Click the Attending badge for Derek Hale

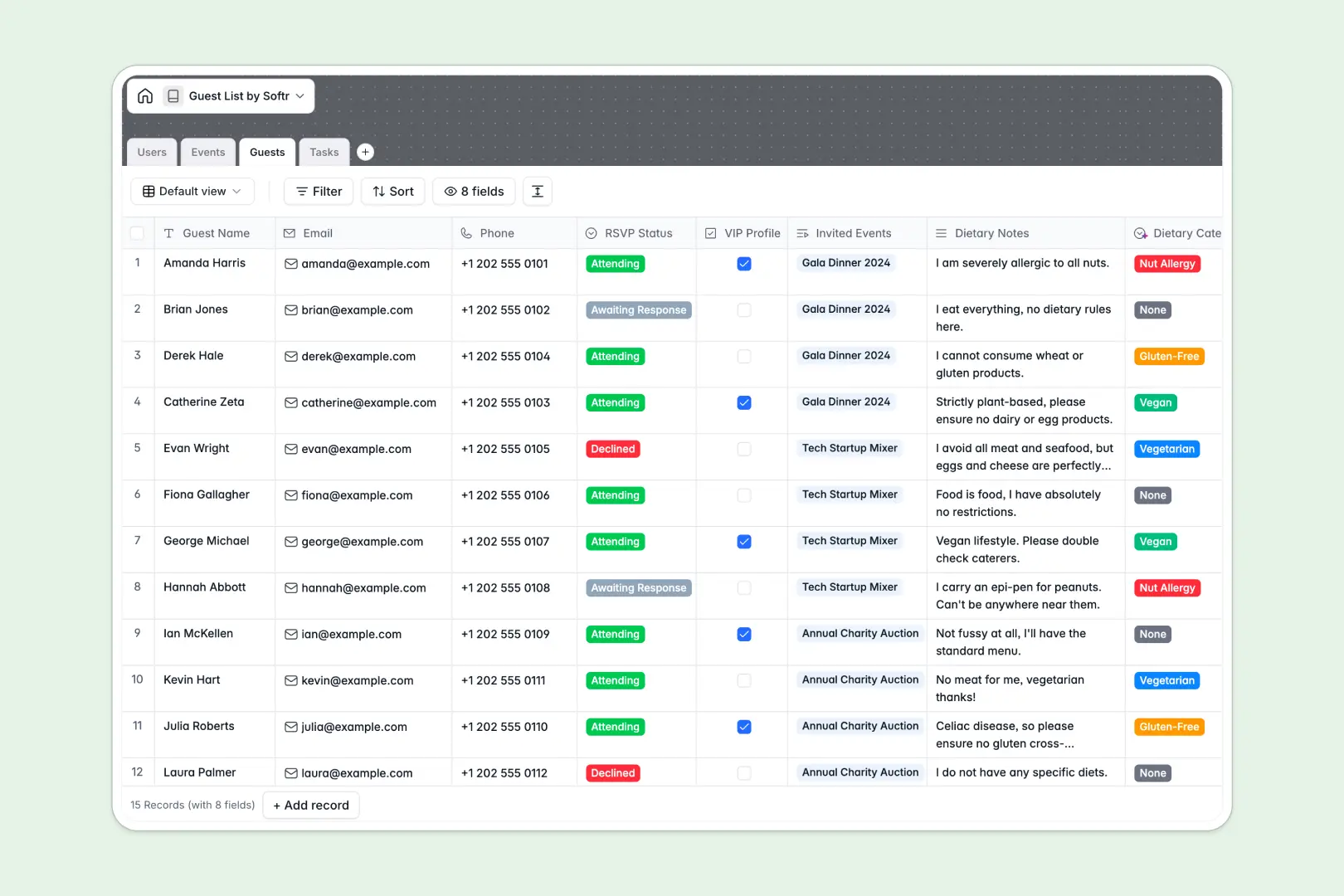coord(615,356)
